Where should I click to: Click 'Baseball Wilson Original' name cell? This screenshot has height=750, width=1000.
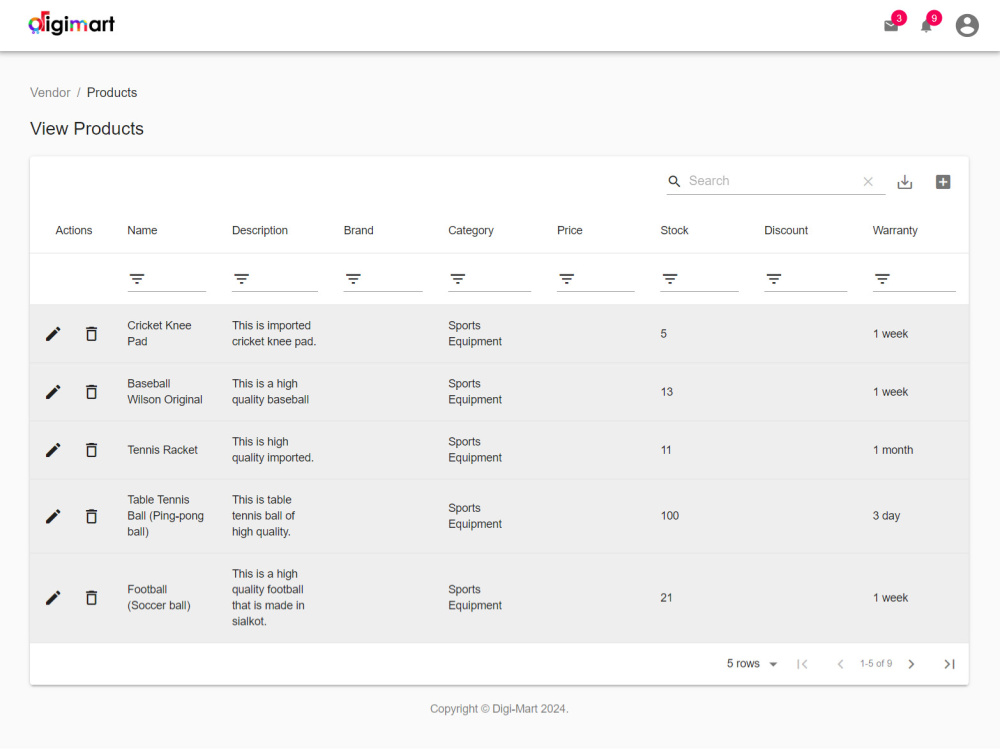coord(165,392)
